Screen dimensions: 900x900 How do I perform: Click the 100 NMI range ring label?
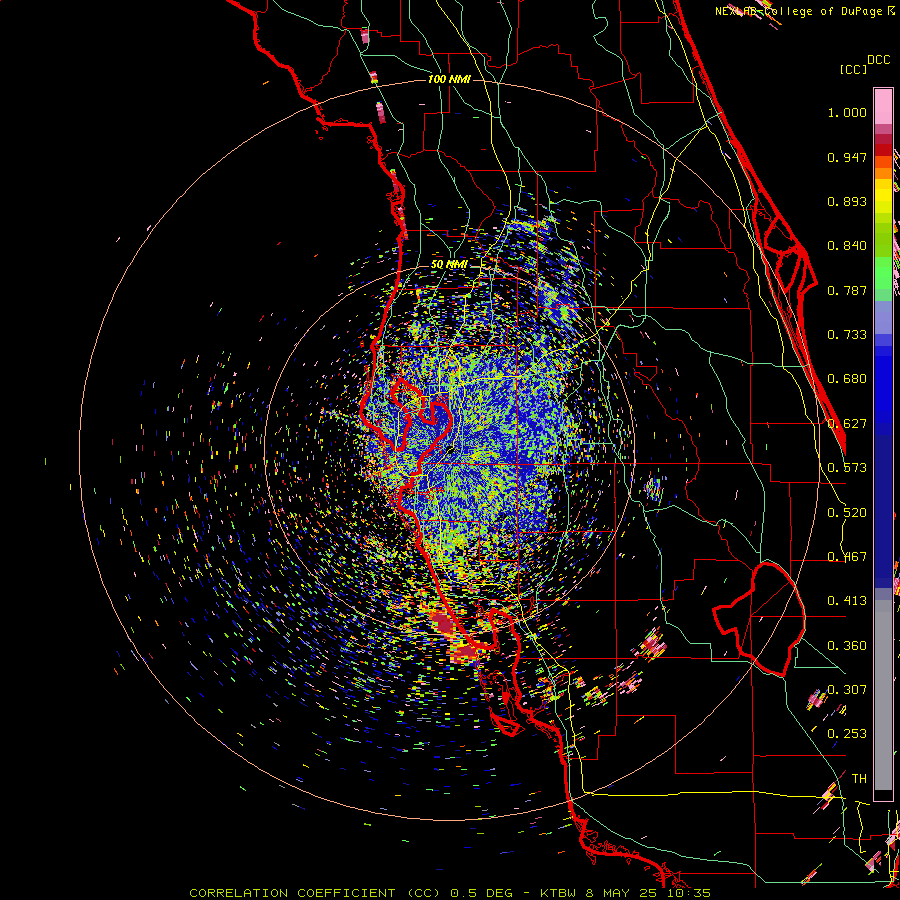coord(449,79)
